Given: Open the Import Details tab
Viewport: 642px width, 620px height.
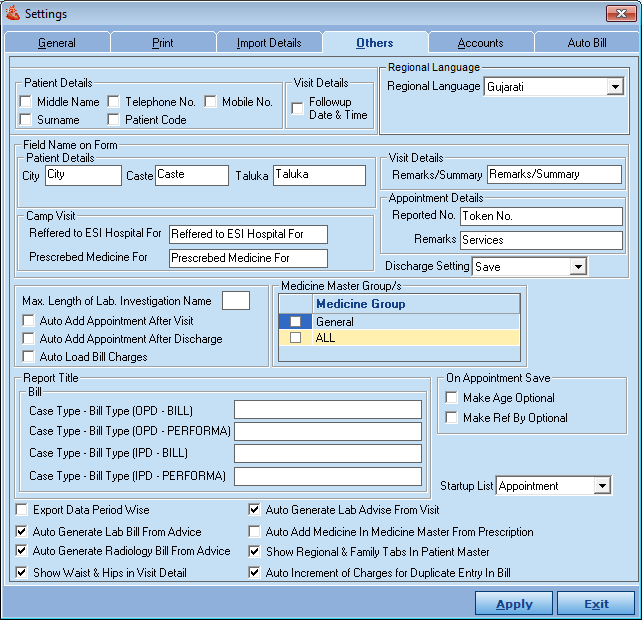Looking at the screenshot, I should click(268, 43).
